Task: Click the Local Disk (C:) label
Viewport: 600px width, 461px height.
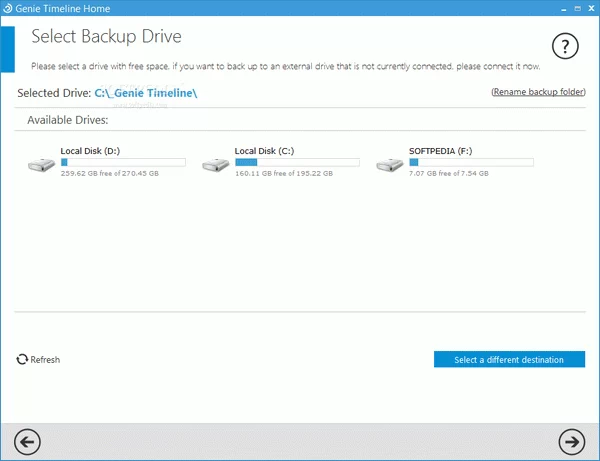Action: click(x=264, y=151)
